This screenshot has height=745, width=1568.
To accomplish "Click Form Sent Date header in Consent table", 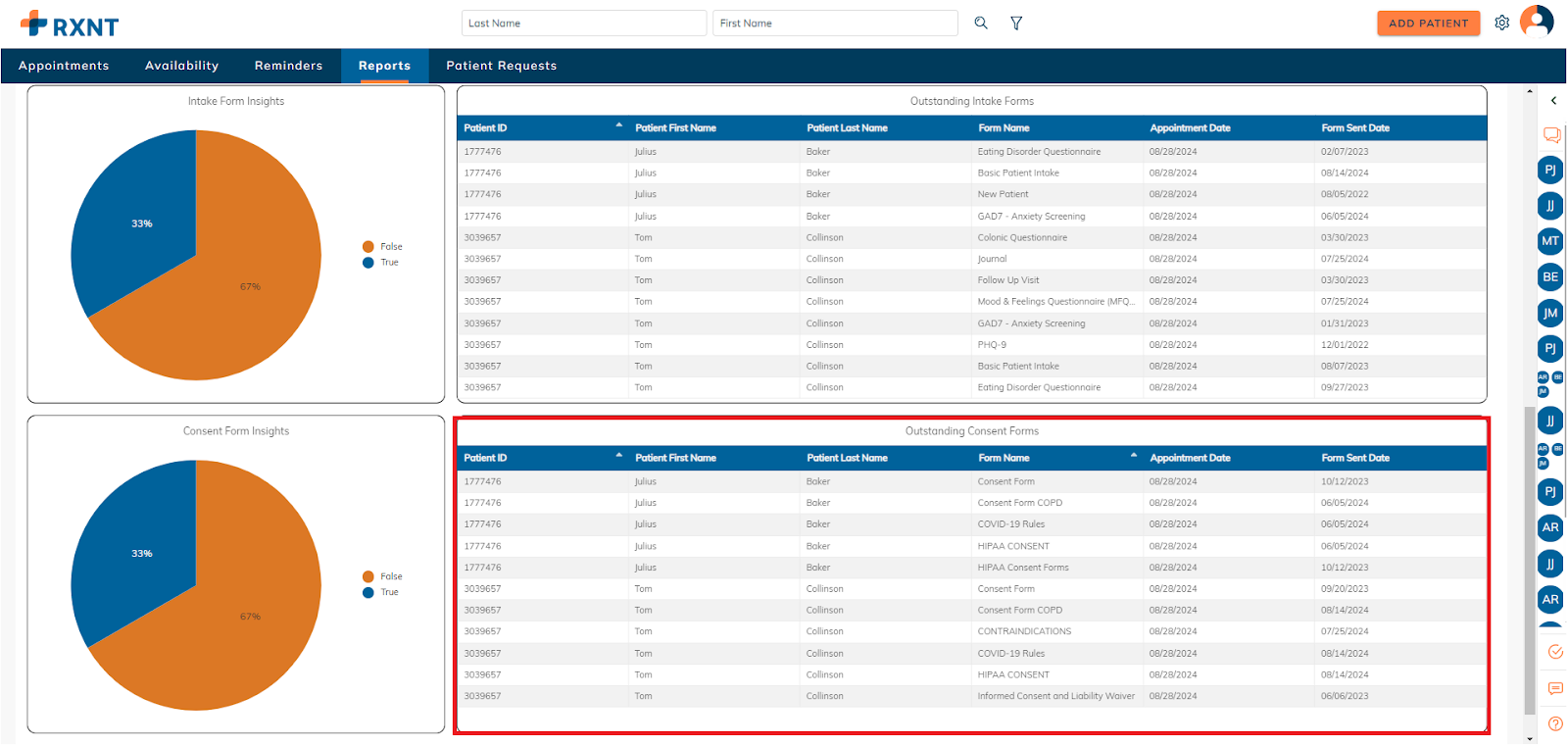I will (1355, 458).
